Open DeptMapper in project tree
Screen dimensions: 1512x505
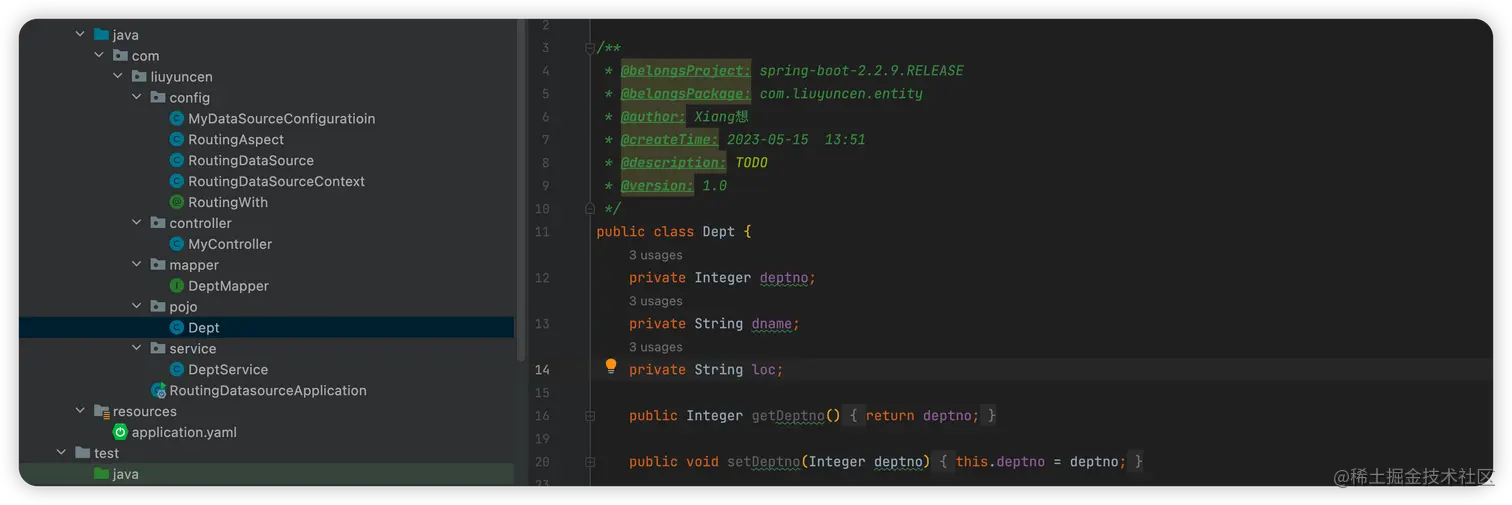[228, 286]
